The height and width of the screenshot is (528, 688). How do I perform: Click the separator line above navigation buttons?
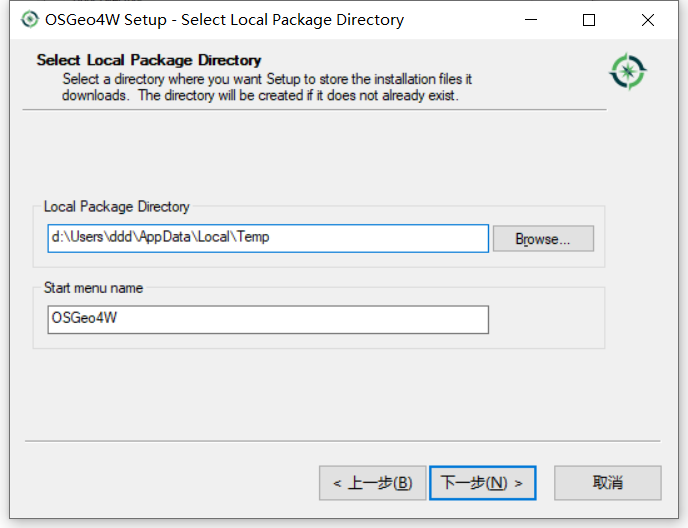tap(342, 440)
